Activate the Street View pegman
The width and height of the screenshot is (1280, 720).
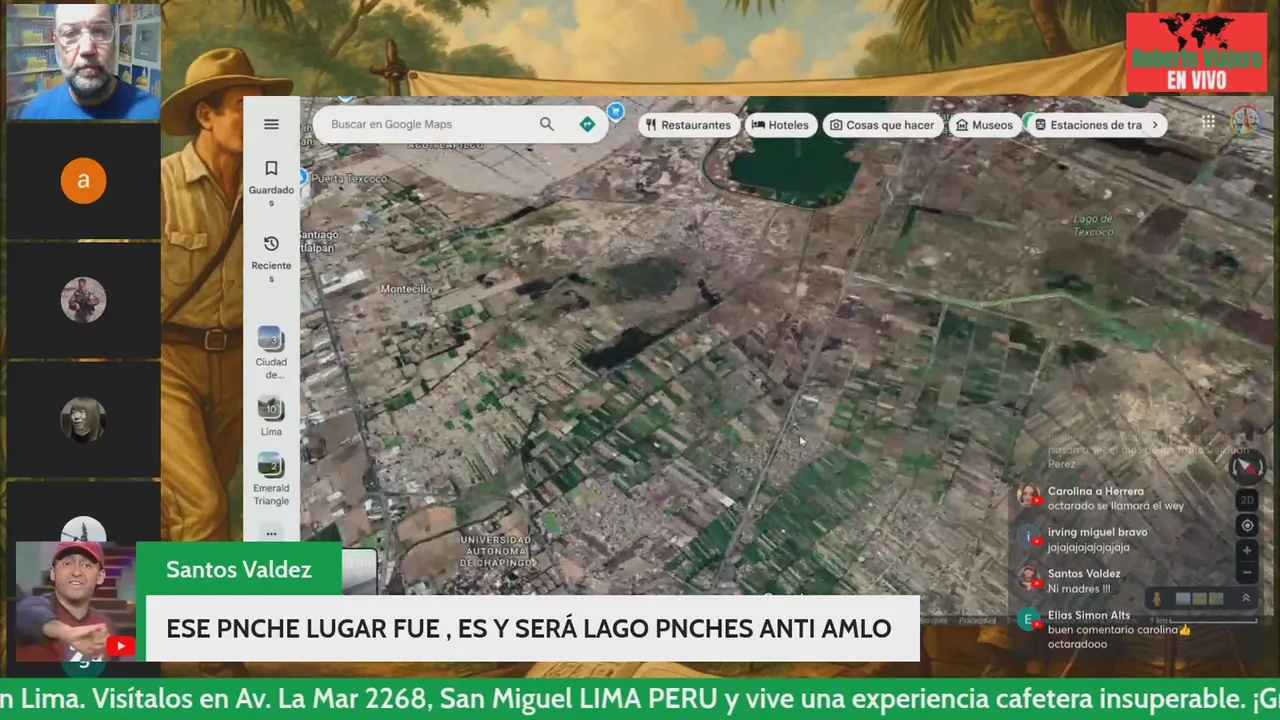point(1157,598)
